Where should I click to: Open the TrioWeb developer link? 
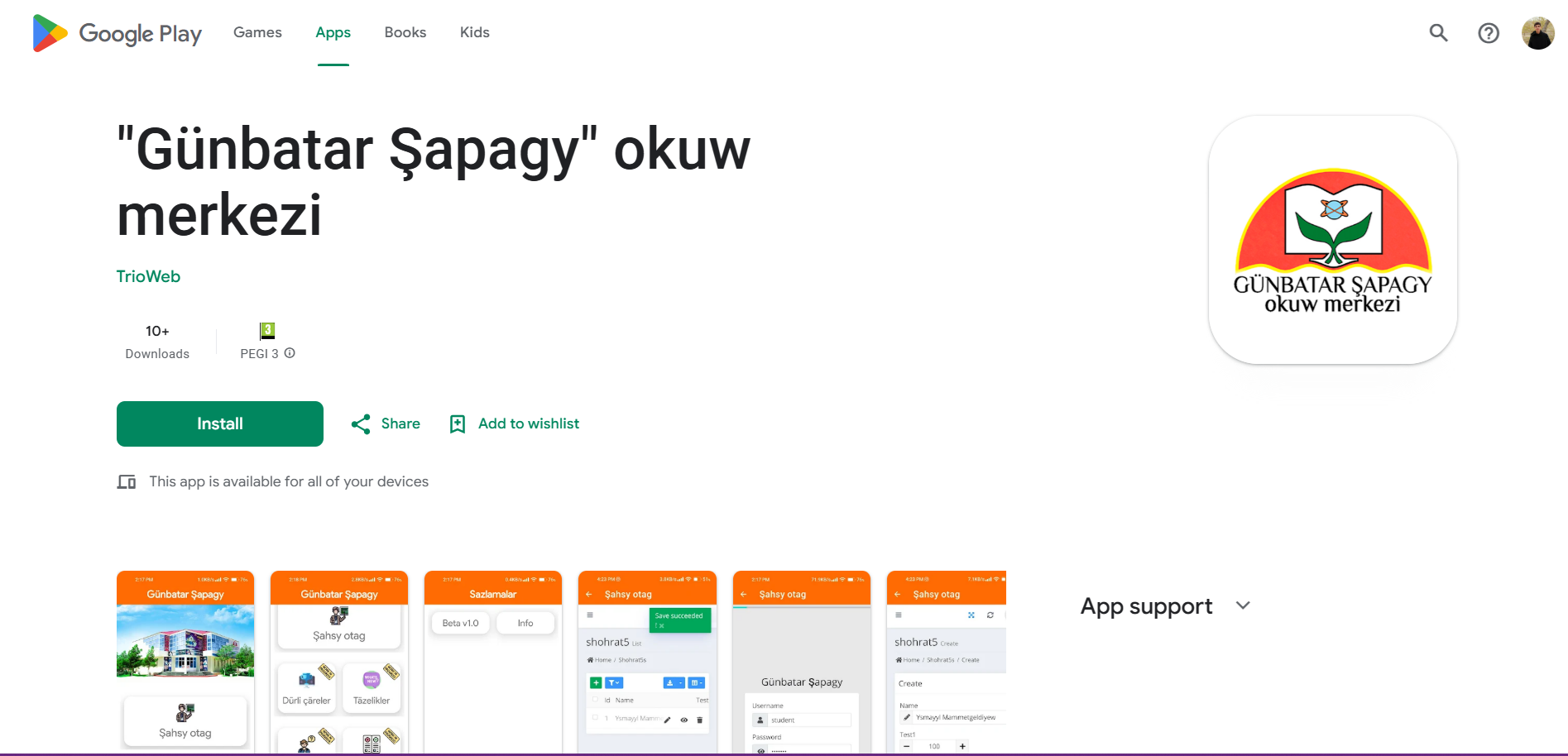coord(148,276)
